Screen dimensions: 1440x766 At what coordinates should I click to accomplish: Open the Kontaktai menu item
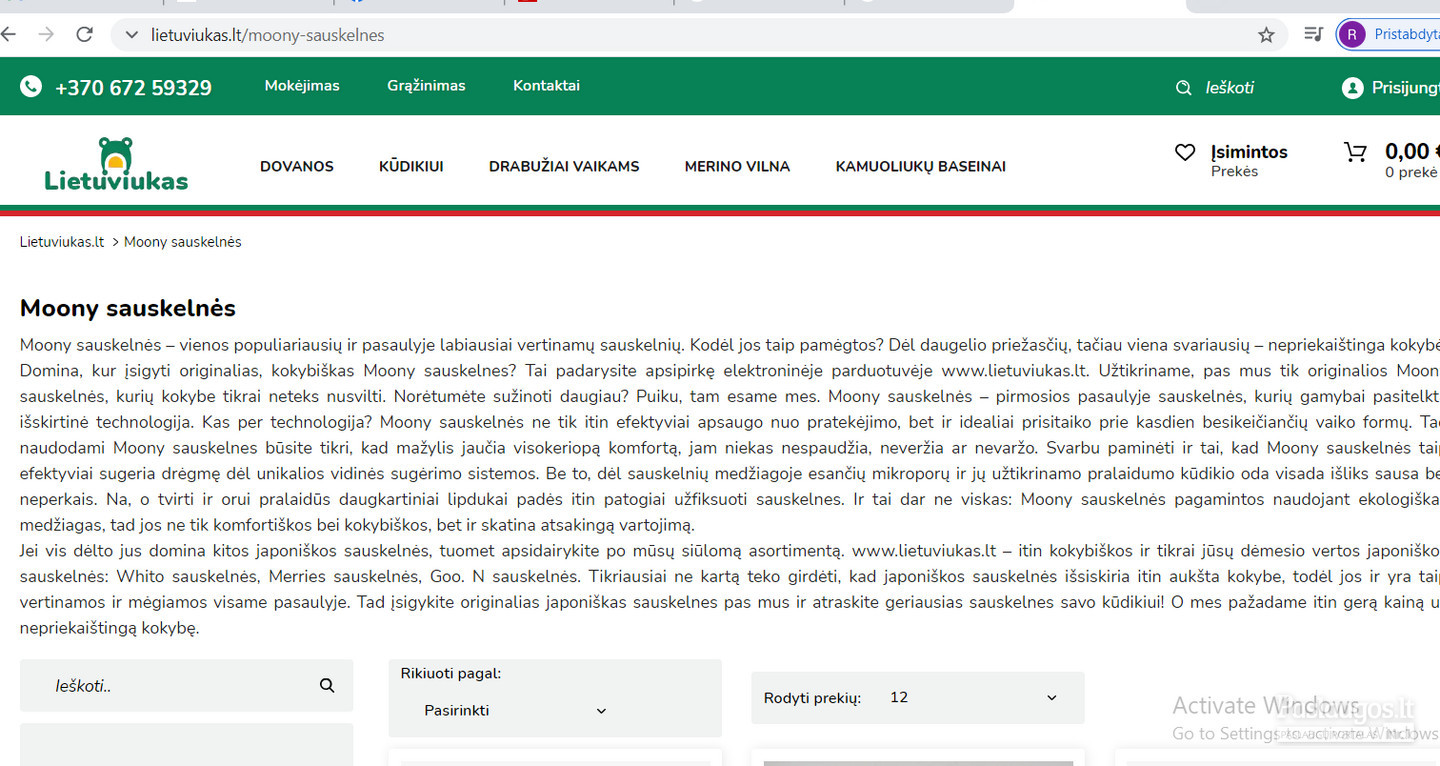(x=546, y=86)
